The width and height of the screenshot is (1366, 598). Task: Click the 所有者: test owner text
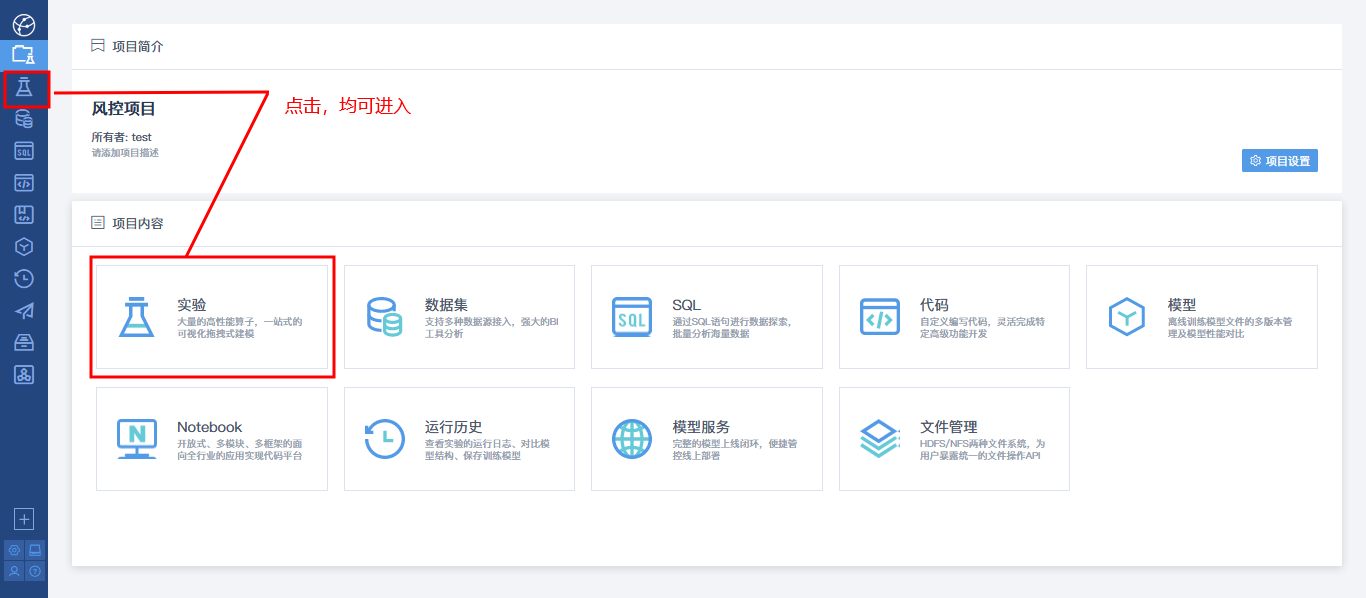tap(122, 137)
